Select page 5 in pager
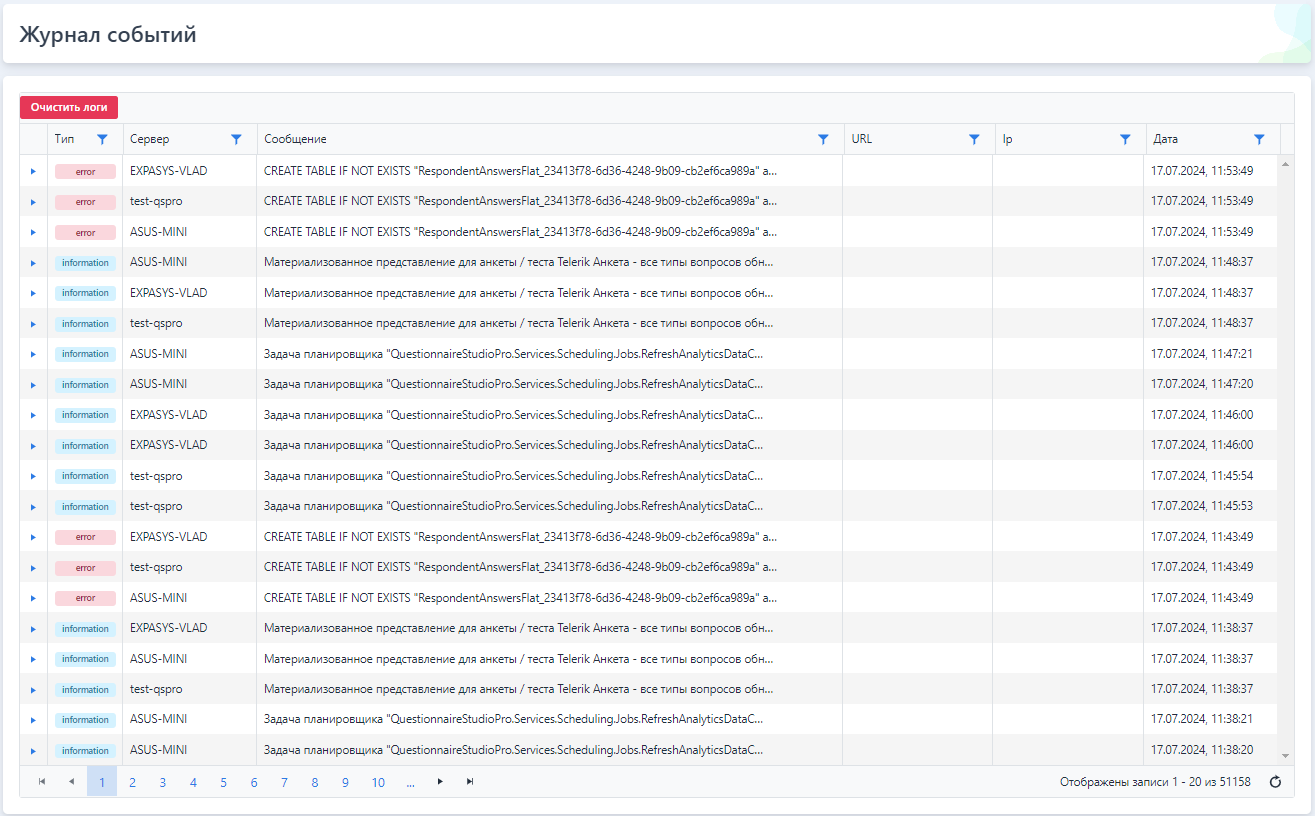This screenshot has width=1315, height=816. click(x=223, y=782)
